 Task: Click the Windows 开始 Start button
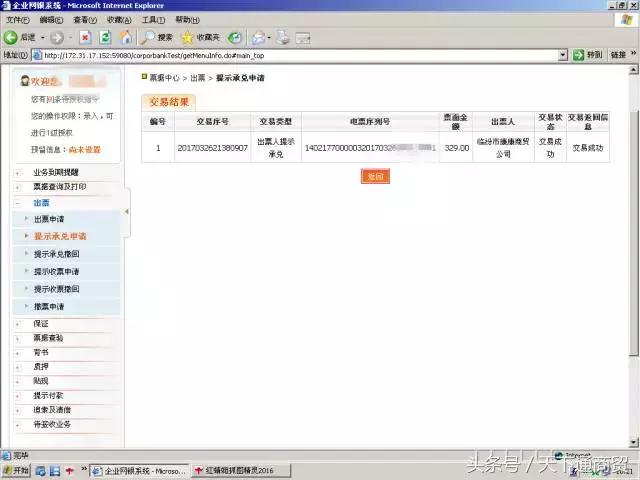point(16,471)
